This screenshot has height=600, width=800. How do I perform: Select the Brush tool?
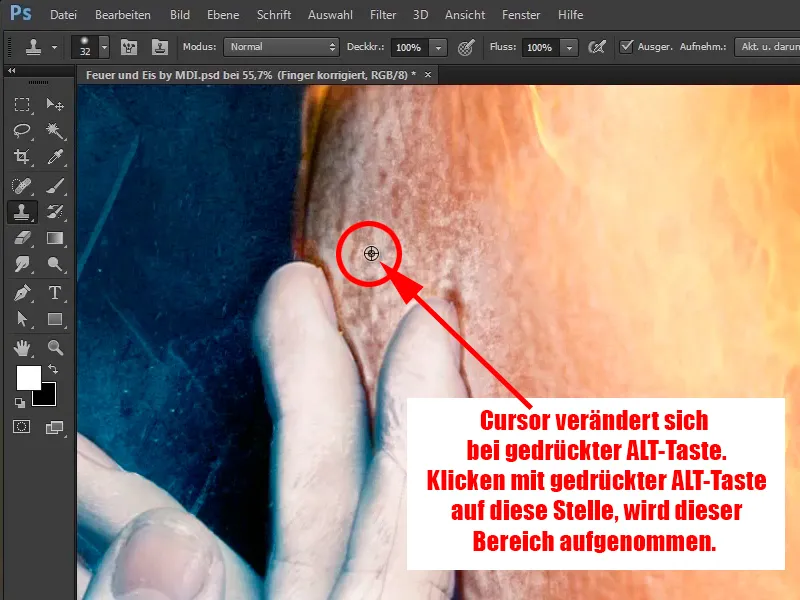point(55,186)
